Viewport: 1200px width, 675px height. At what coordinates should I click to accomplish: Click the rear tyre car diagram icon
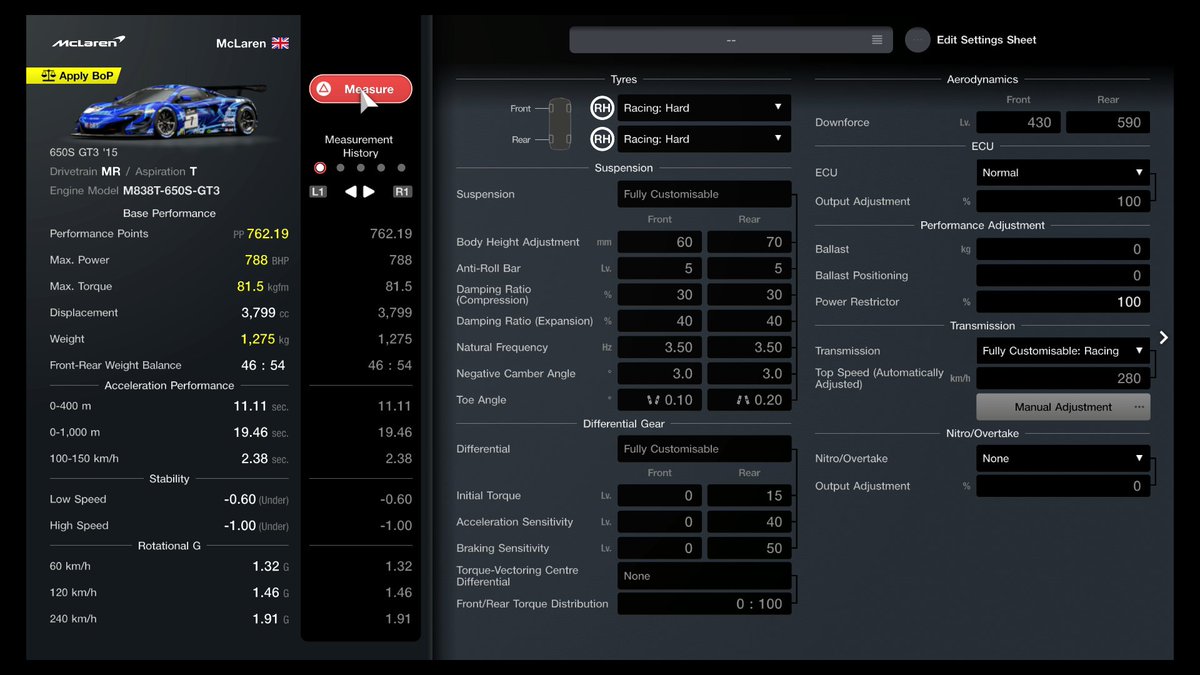[x=560, y=139]
